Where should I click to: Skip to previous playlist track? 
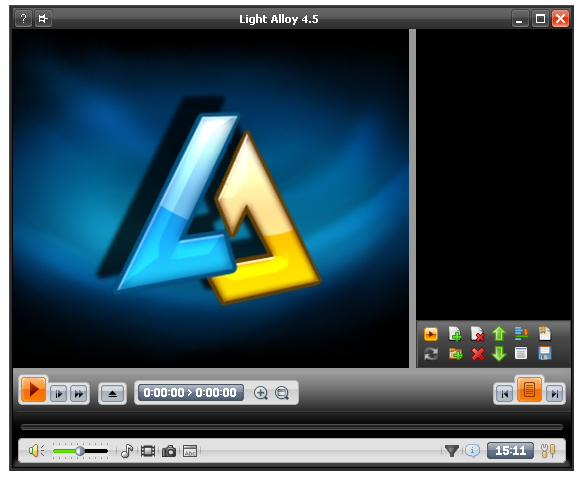tap(504, 394)
